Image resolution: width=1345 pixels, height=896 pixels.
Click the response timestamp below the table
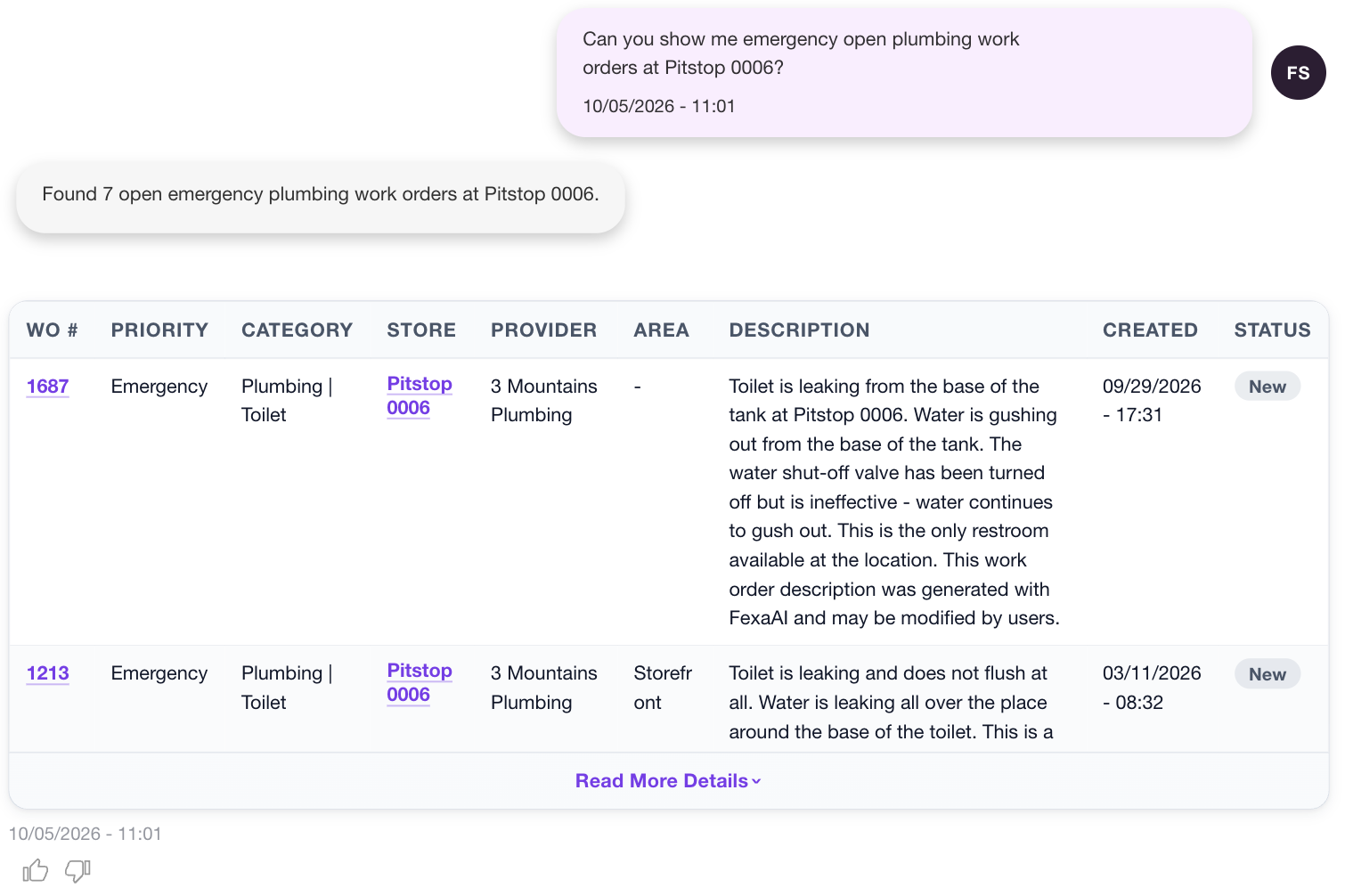pyautogui.click(x=86, y=834)
